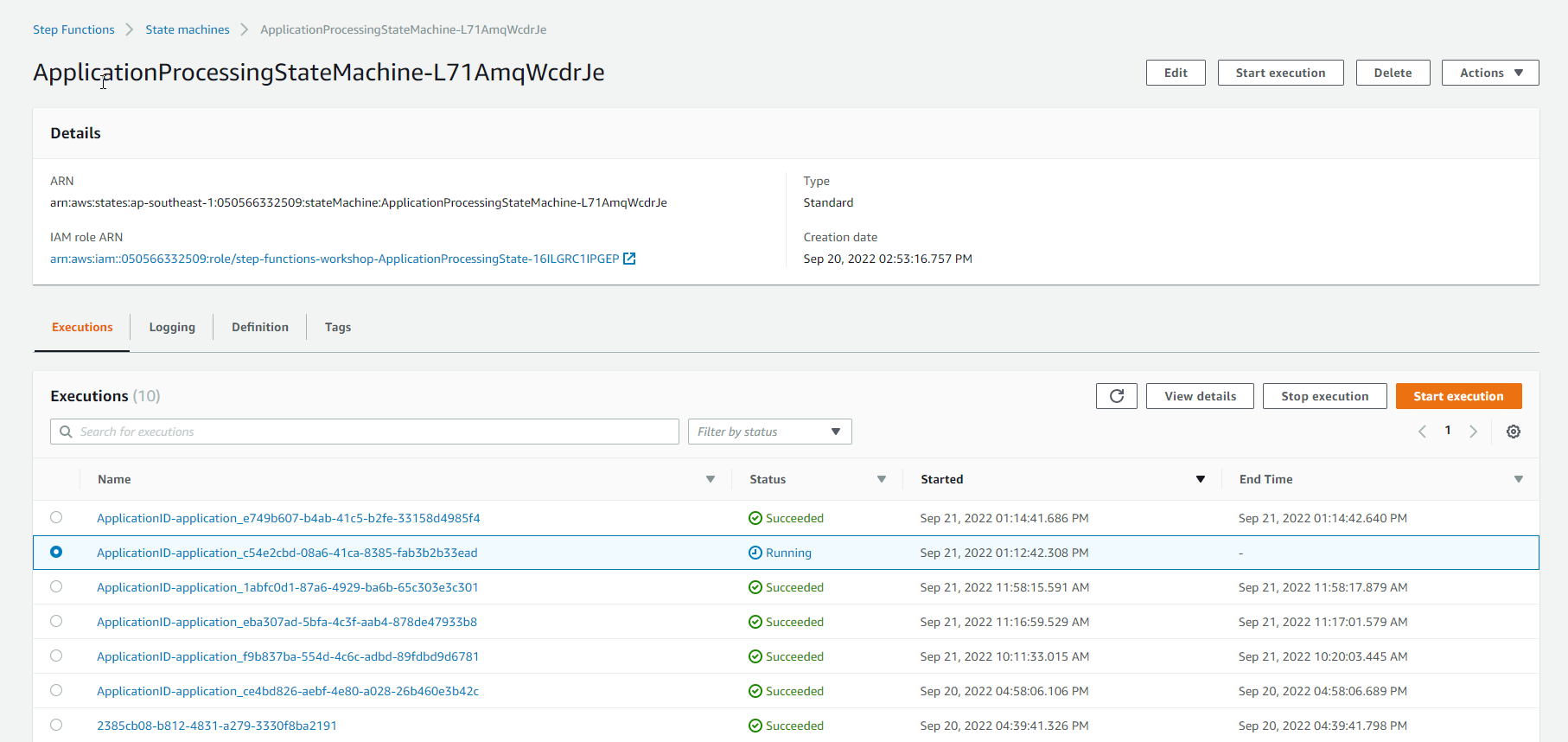1568x742 pixels.
Task: Click the orange Start execution button
Action: (1458, 396)
